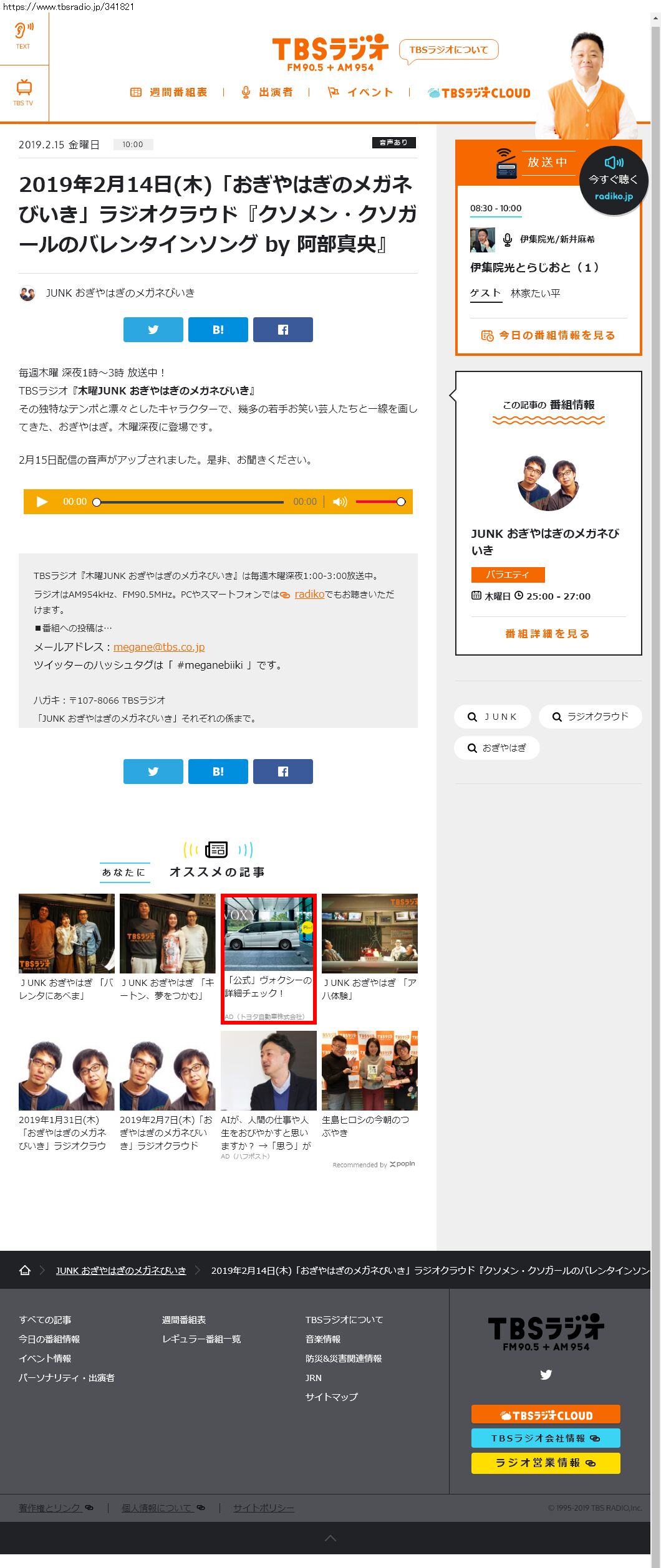The image size is (661, 1568).
Task: Open article 「アハ体験」 thumbnail
Action: click(370, 933)
